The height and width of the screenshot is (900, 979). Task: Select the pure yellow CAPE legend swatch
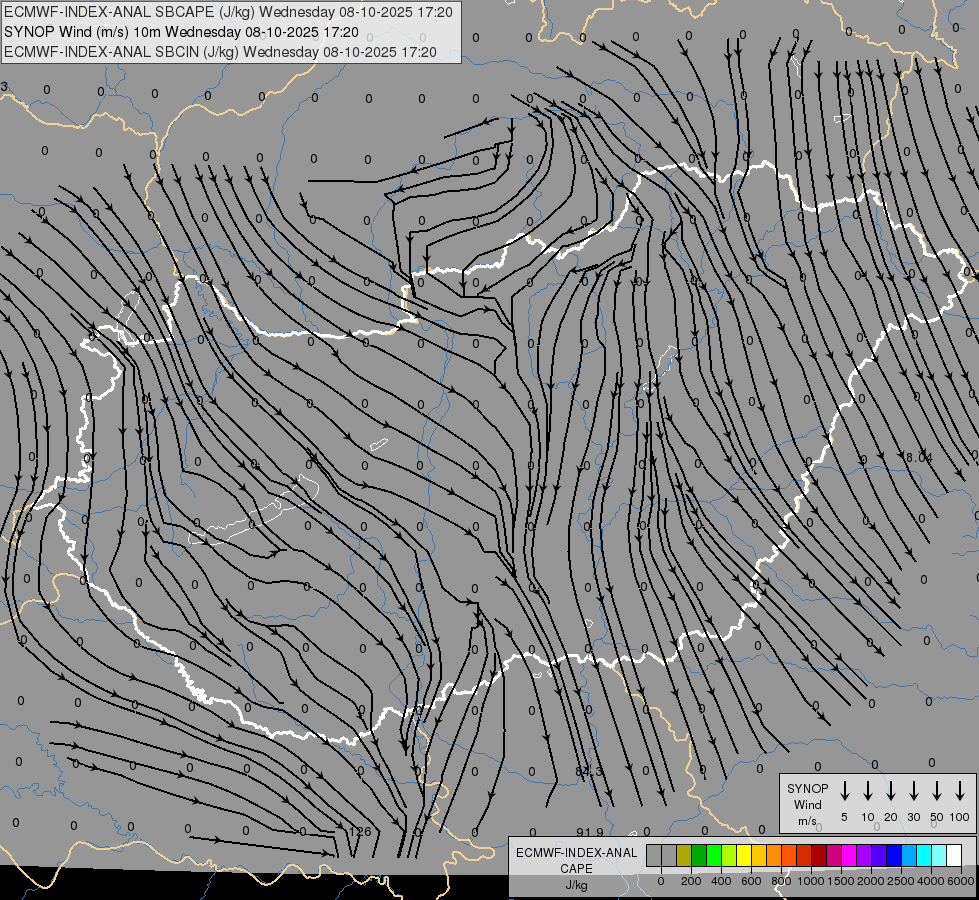pos(744,855)
